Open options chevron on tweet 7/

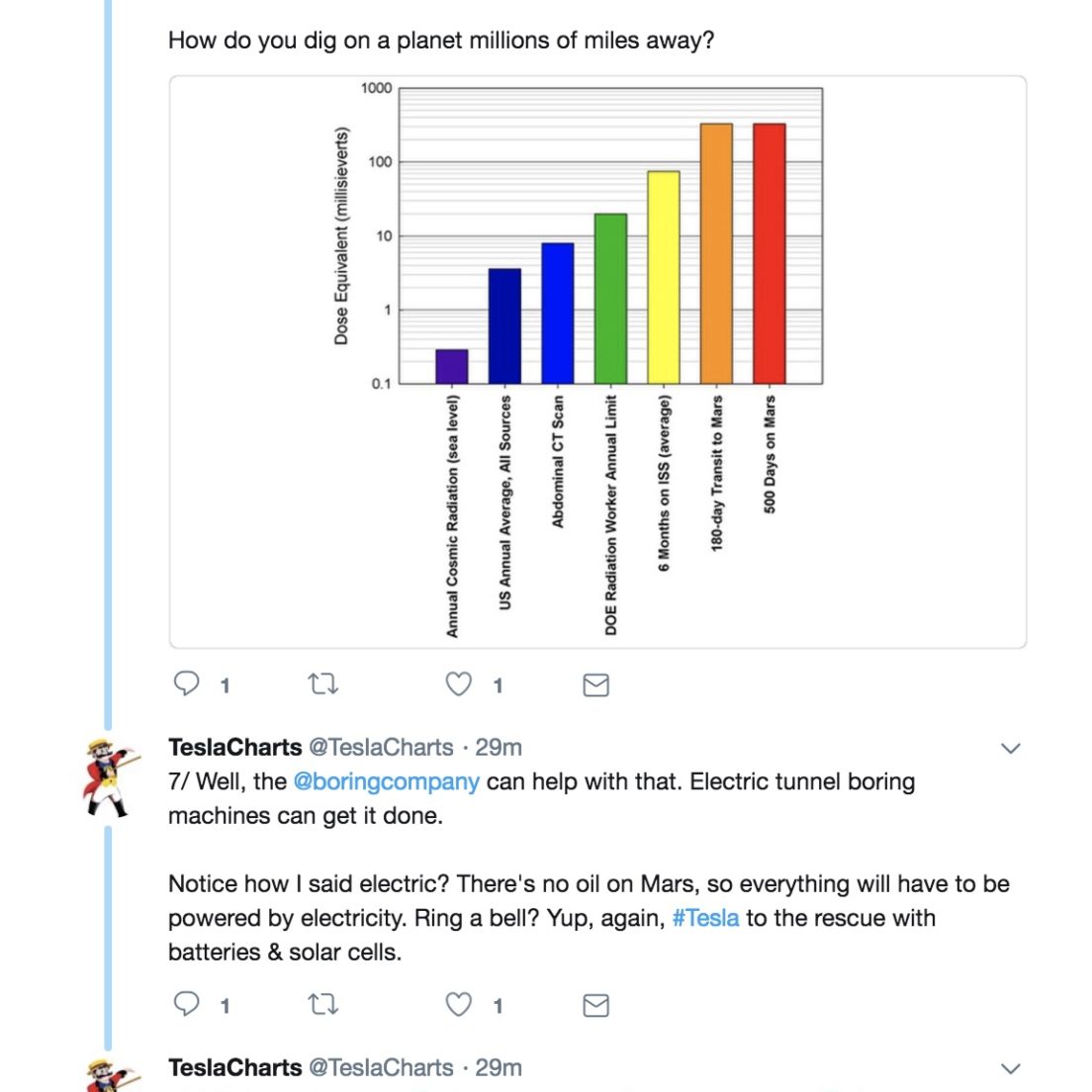pos(1010,749)
